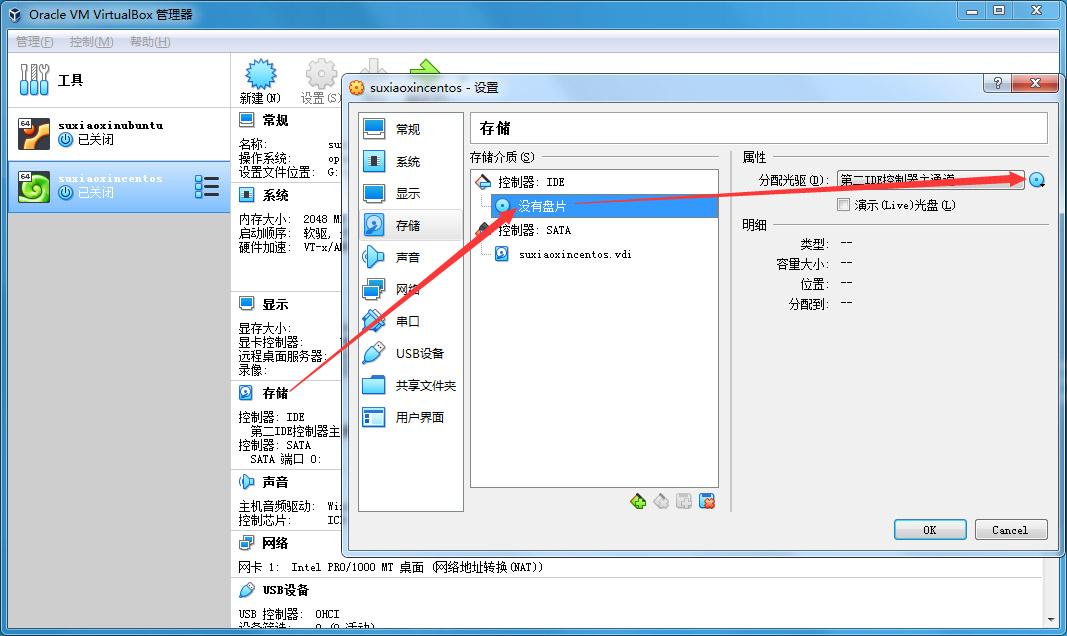Select the 控制器: IDE tree row

(x=594, y=182)
